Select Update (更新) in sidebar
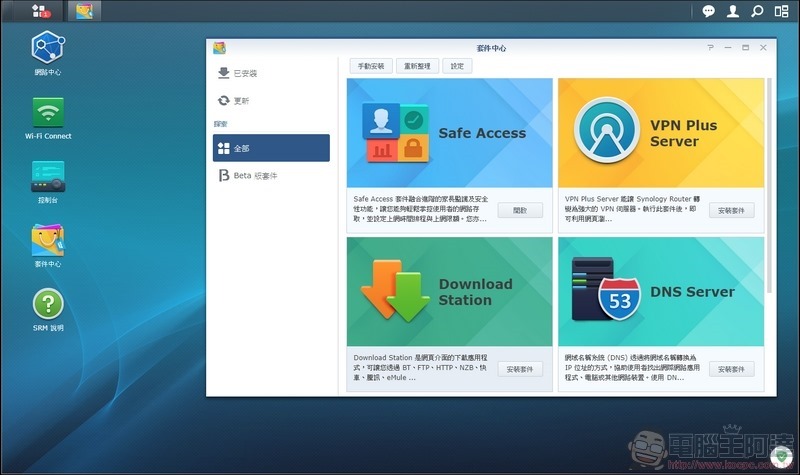Viewport: 800px width, 475px height. [271, 101]
